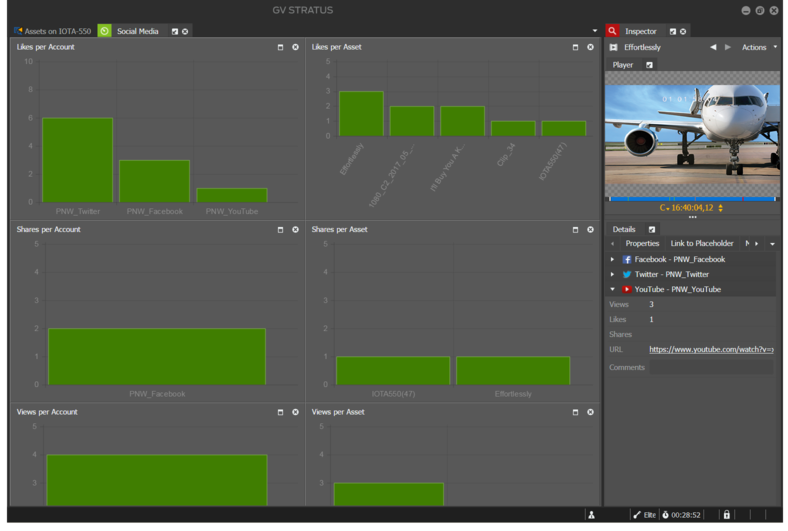Click the IOTA550(47) bar in Shares per Asset
Image resolution: width=788 pixels, height=531 pixels.
click(393, 371)
